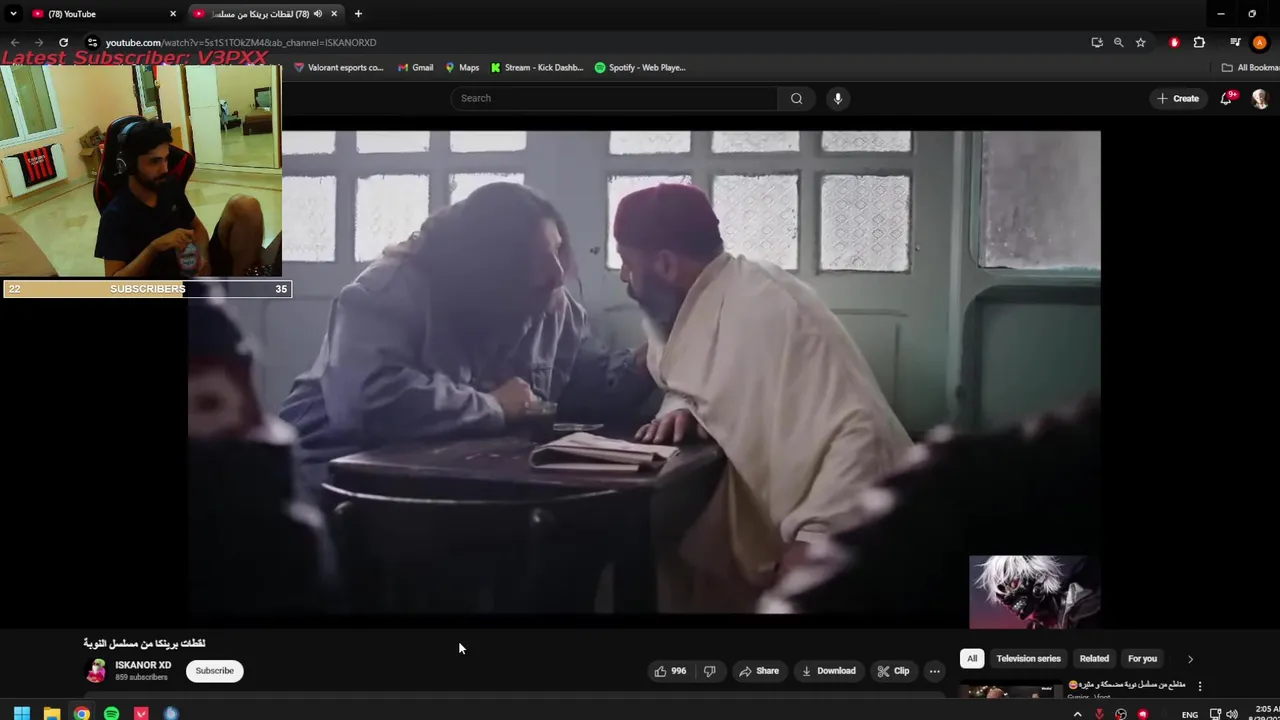Click the video title text below player
Screen dimensions: 1280x720
[144, 643]
